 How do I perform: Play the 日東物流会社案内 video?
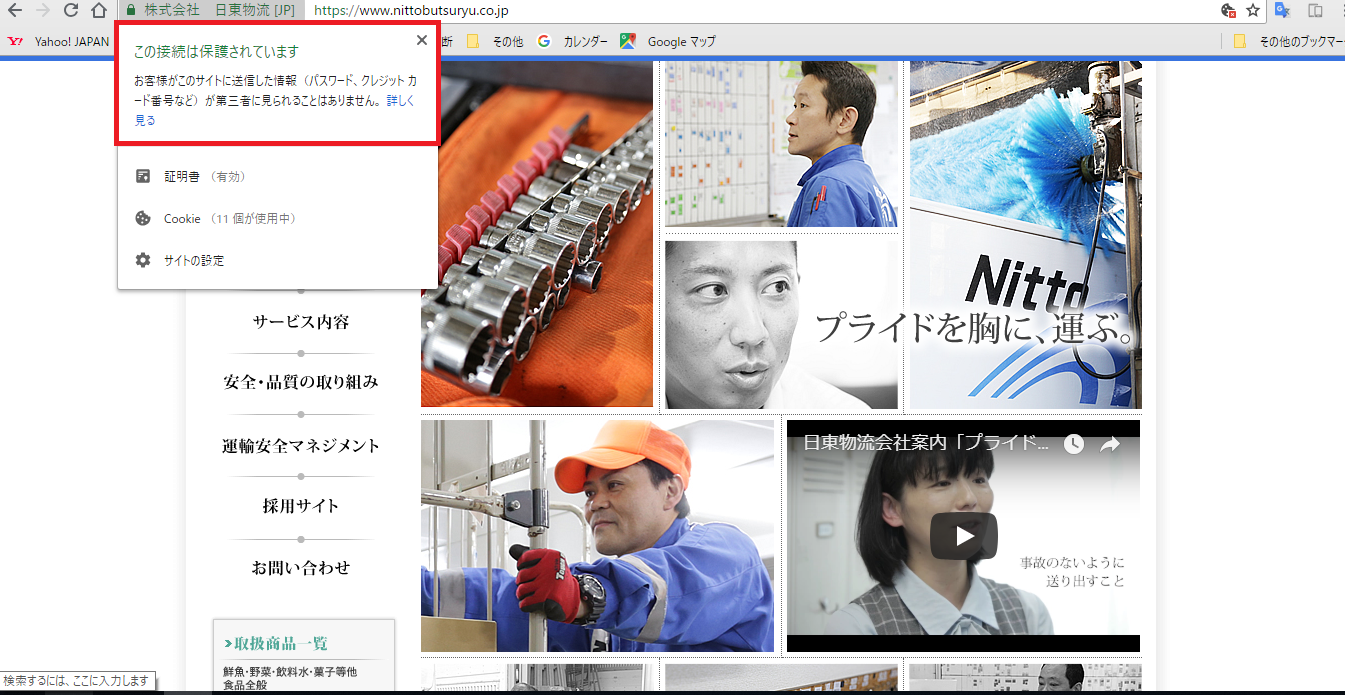coord(964,536)
